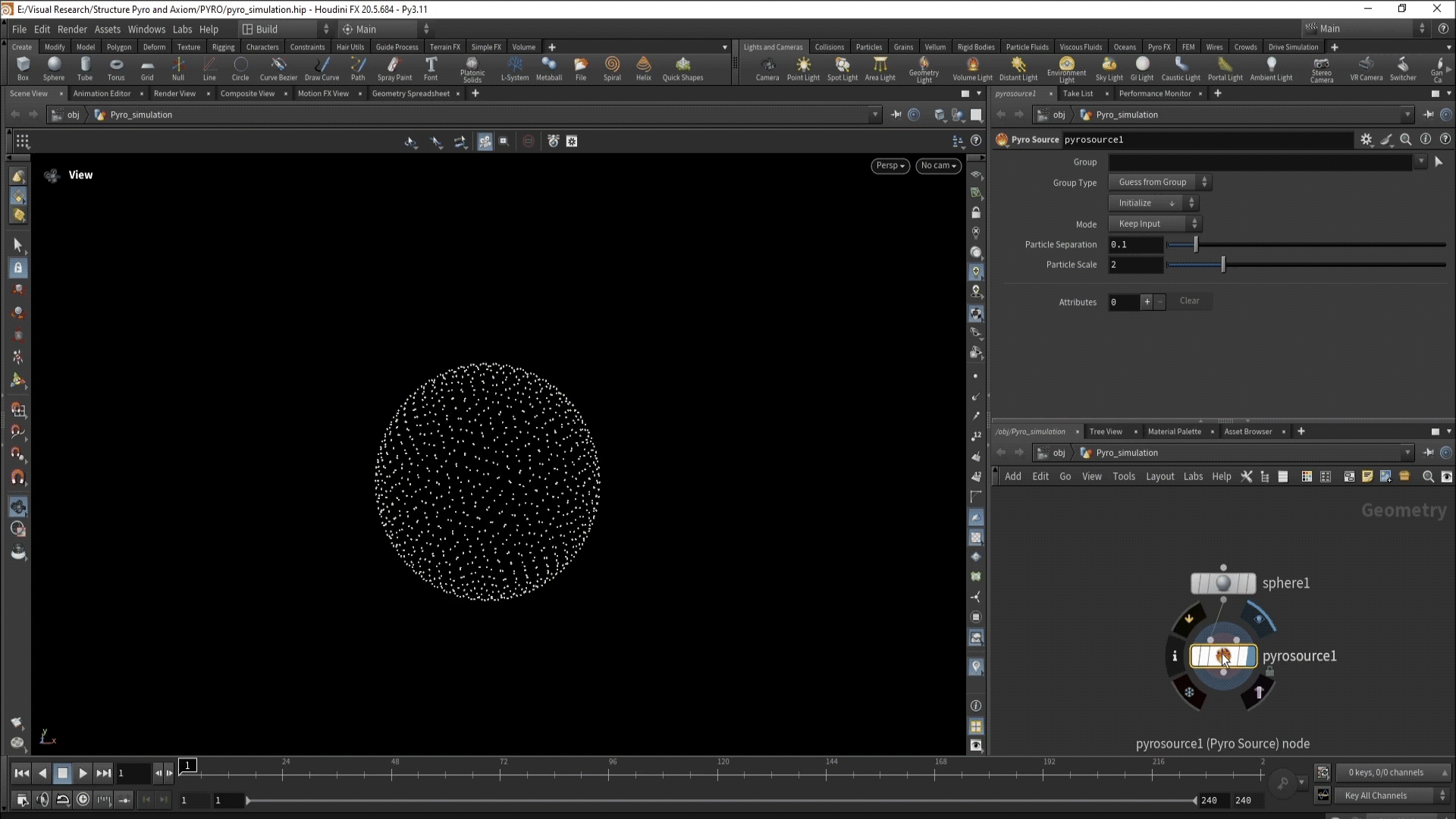1456x819 pixels.
Task: Toggle the viewport display lock icon
Action: coord(976,213)
